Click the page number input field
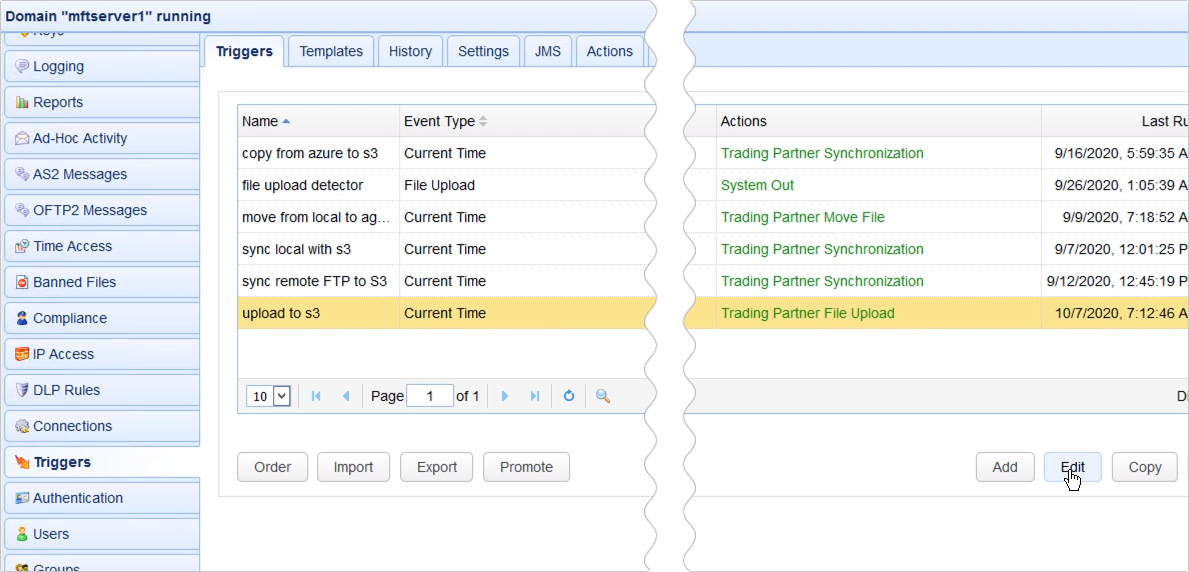 431,396
